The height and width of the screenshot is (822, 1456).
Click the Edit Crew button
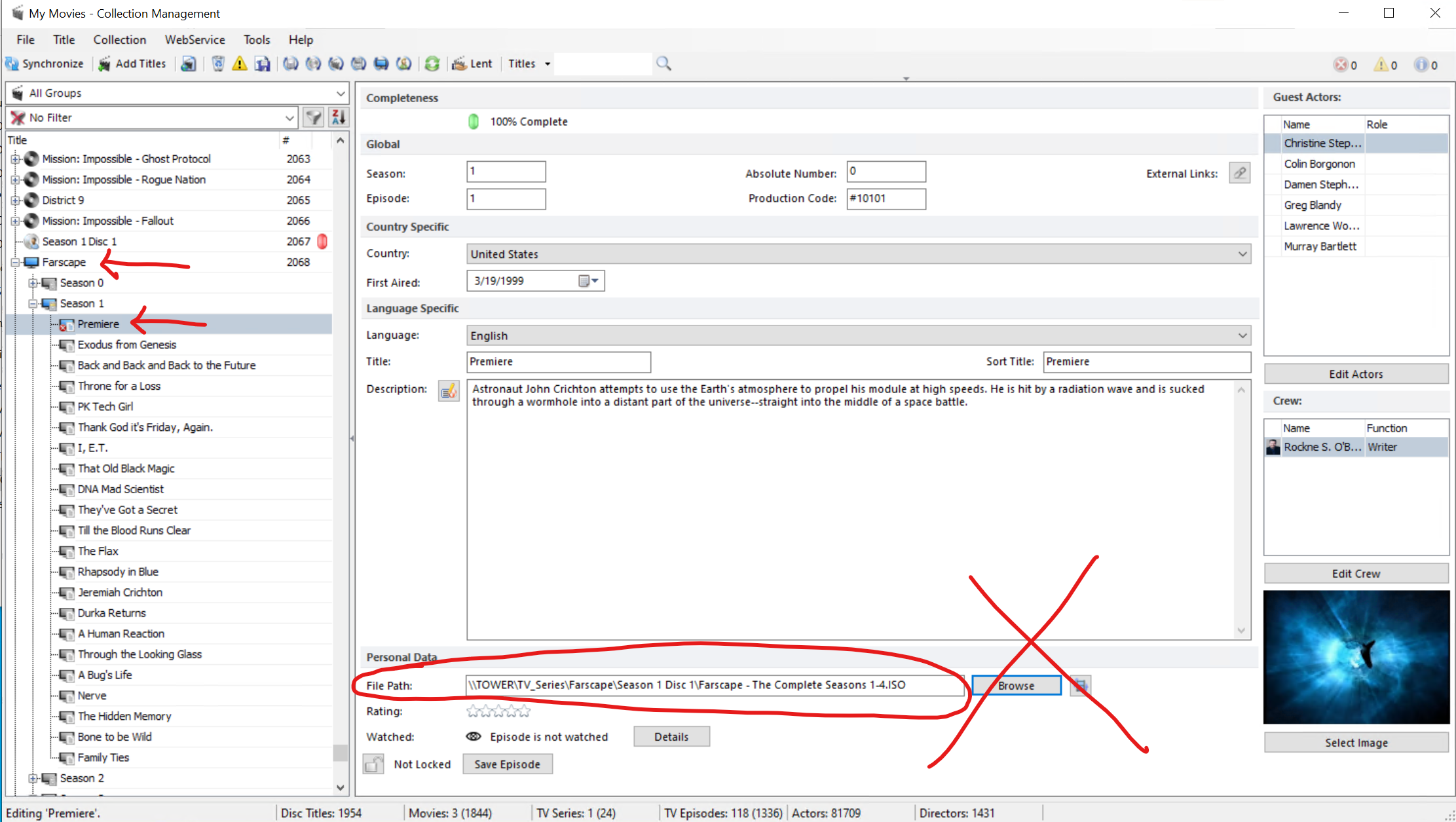tap(1356, 573)
